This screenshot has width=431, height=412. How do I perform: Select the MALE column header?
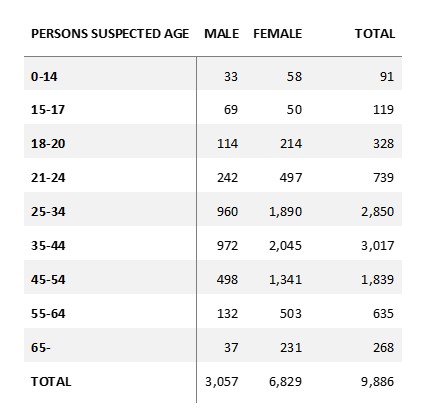222,34
